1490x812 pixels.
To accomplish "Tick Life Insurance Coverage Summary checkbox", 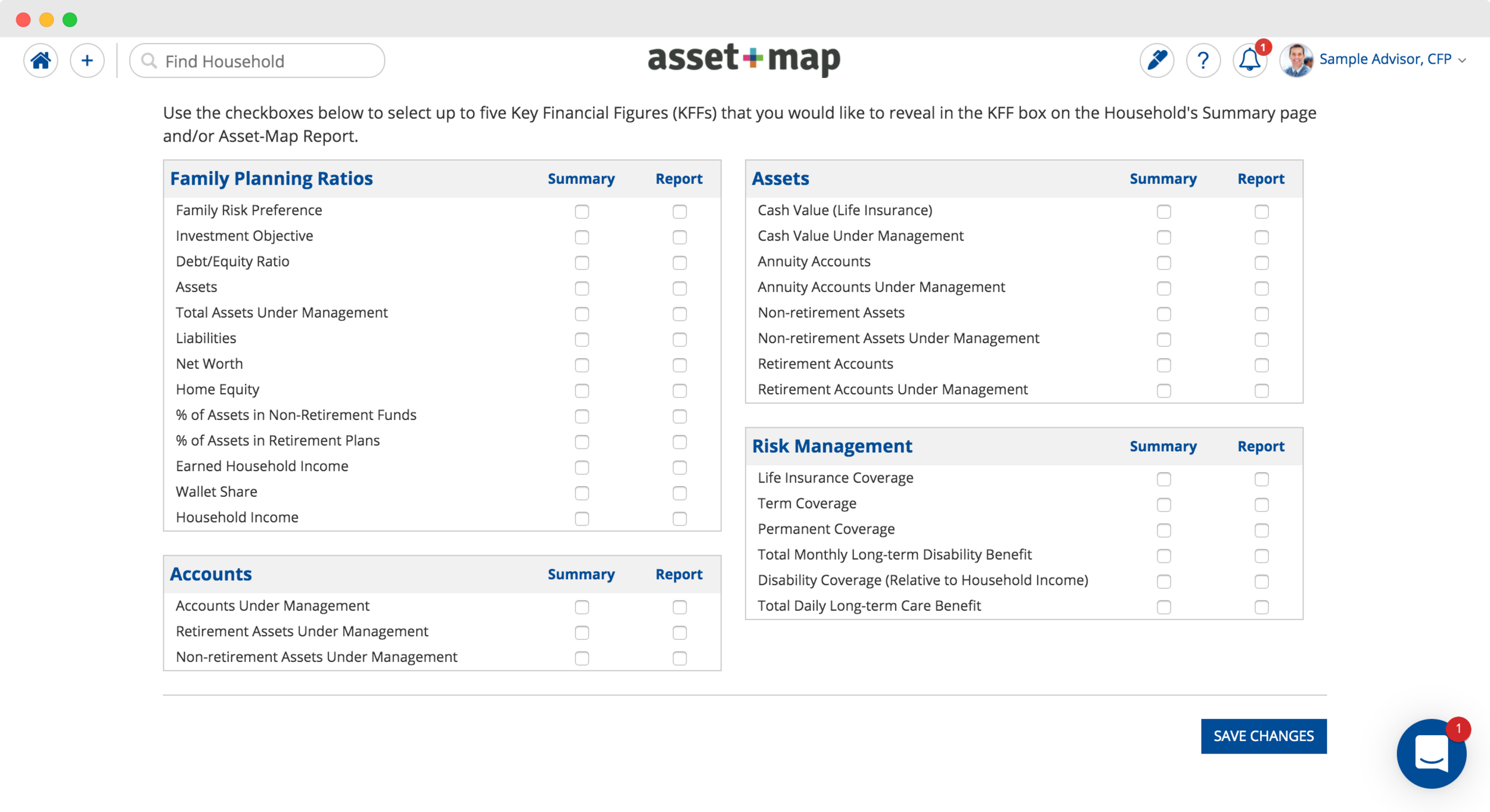I will pyautogui.click(x=1163, y=479).
